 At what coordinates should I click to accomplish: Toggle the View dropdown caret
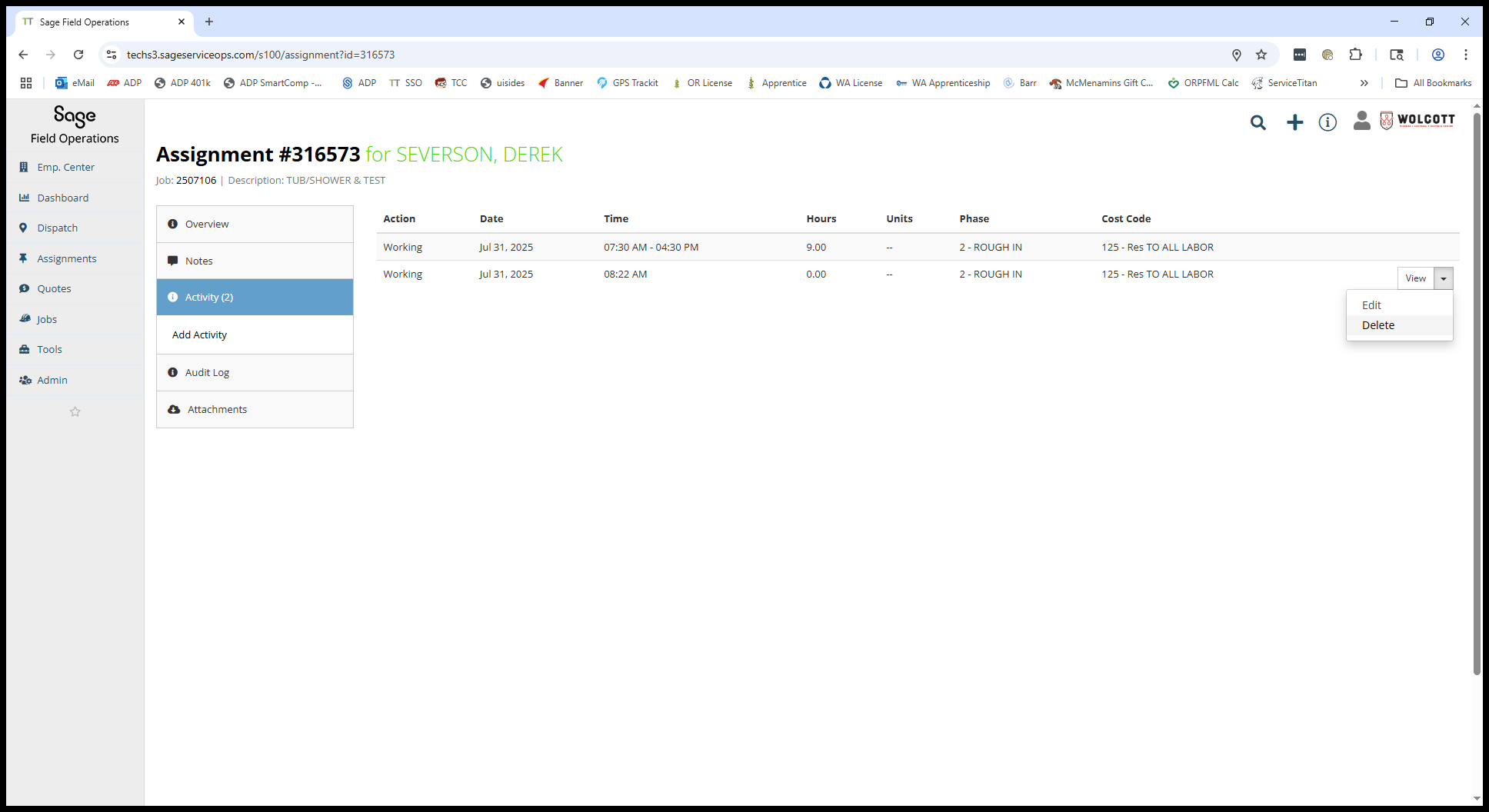[x=1444, y=278]
